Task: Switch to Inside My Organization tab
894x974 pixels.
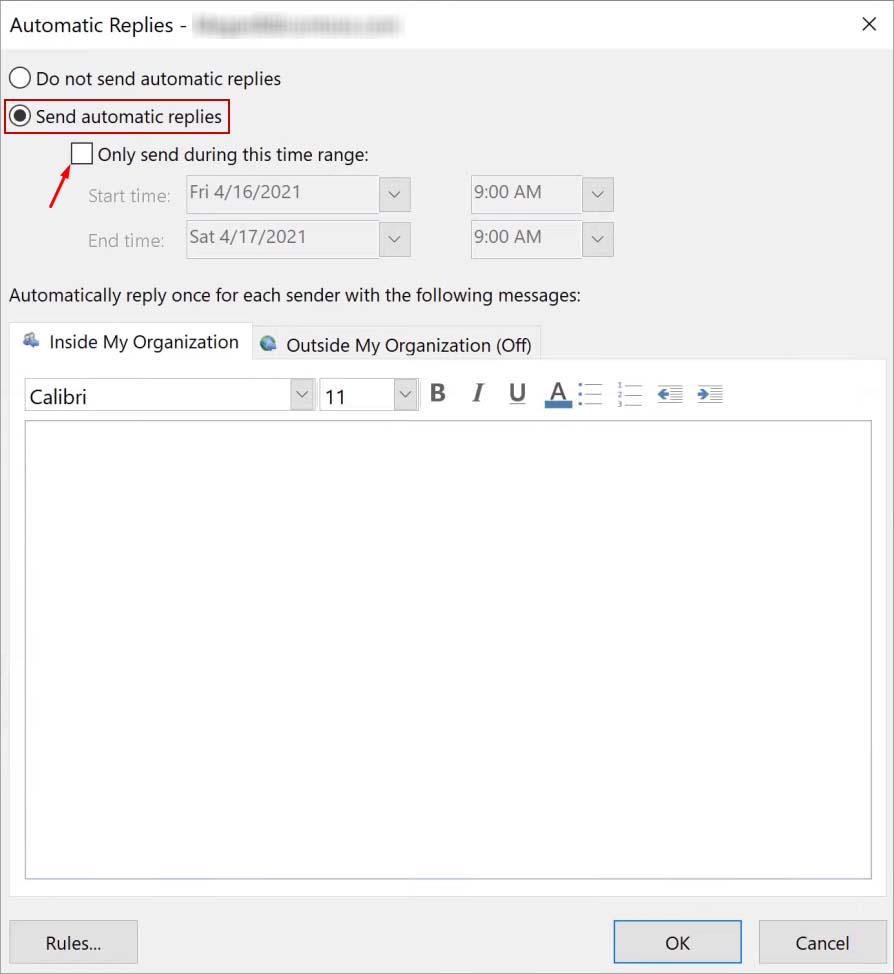Action: click(x=131, y=342)
